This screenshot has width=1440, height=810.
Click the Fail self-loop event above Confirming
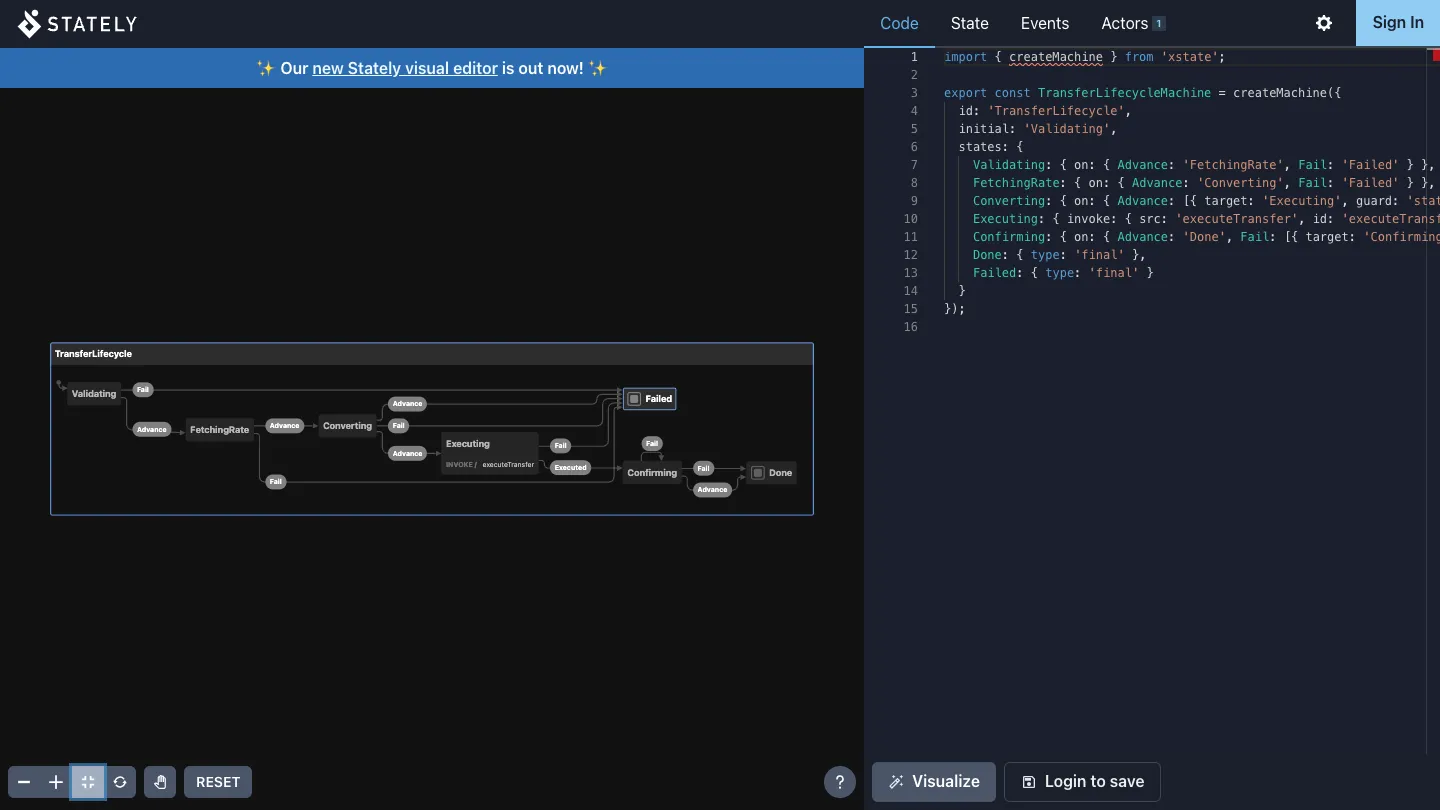click(652, 444)
